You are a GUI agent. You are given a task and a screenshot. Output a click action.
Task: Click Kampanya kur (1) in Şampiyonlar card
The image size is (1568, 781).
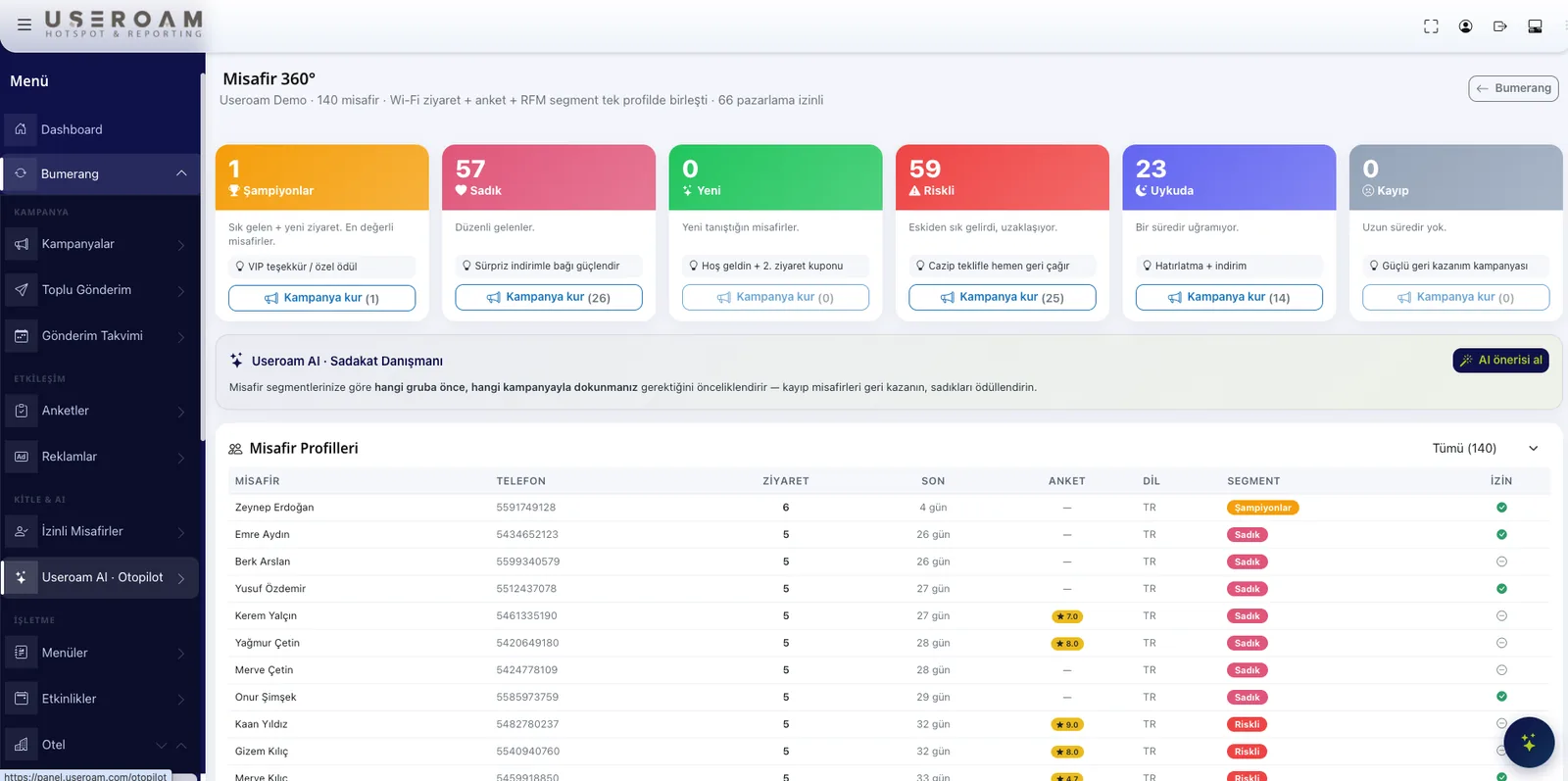tap(321, 298)
